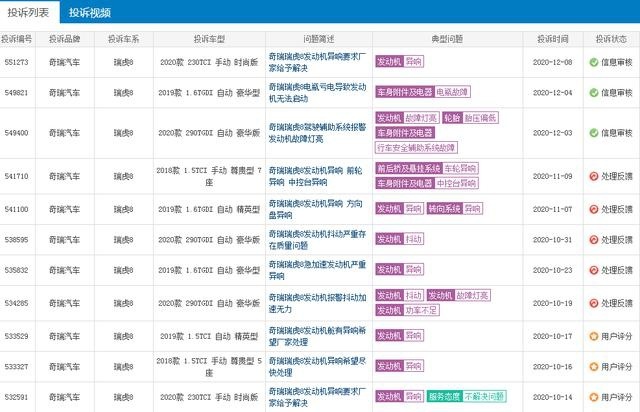Click the 车身附件及电器 中控台异响 tag
Image resolution: width=640 pixels, height=412 pixels.
click(427, 183)
